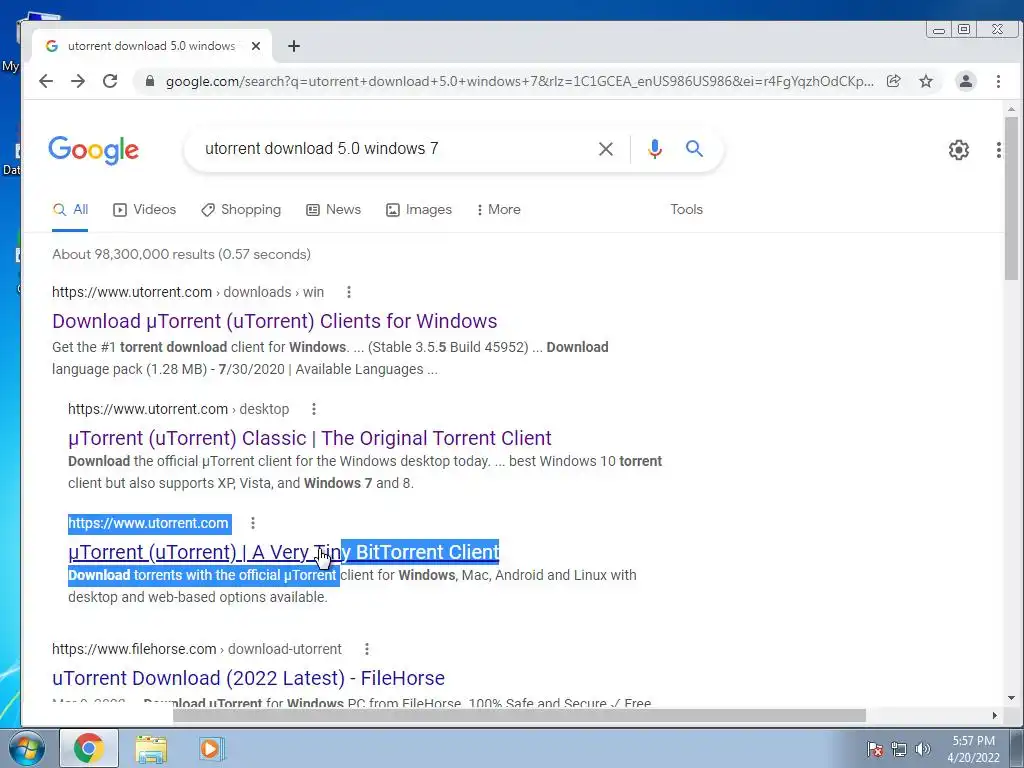Open µTorrent Classic Original Torrent Client link
This screenshot has width=1024, height=768.
(310, 438)
